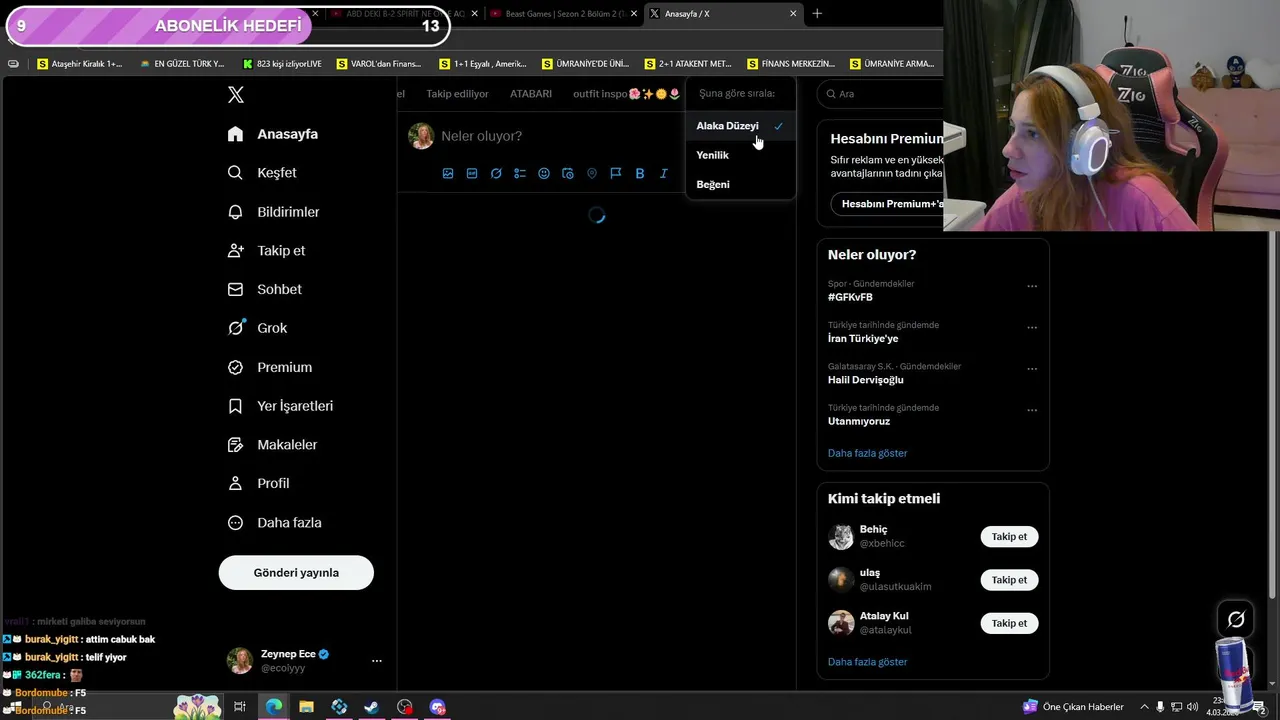This screenshot has height=720, width=1280.
Task: Open Takip et in sidebar
Action: point(267,251)
